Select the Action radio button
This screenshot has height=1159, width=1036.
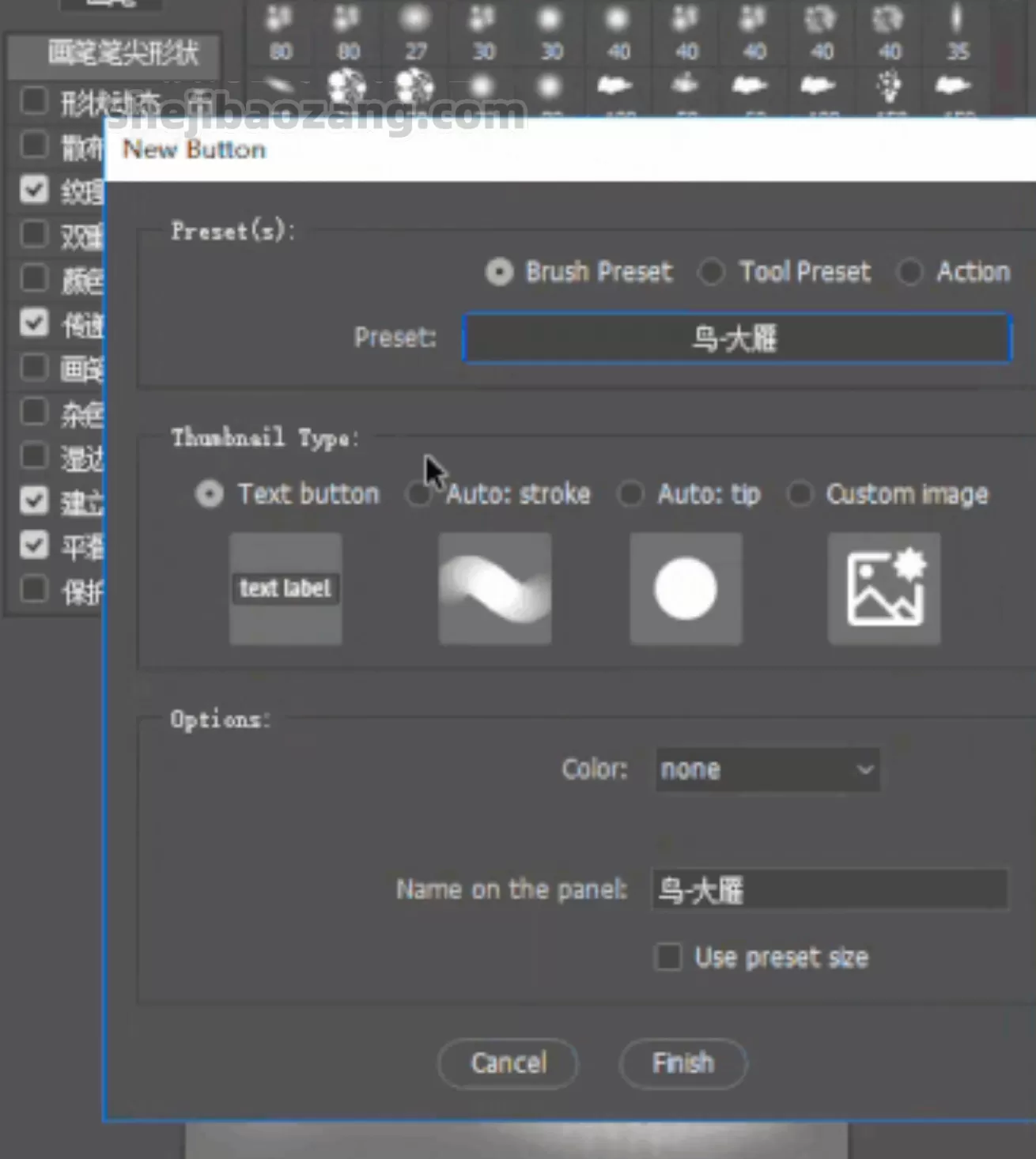pyautogui.click(x=909, y=272)
